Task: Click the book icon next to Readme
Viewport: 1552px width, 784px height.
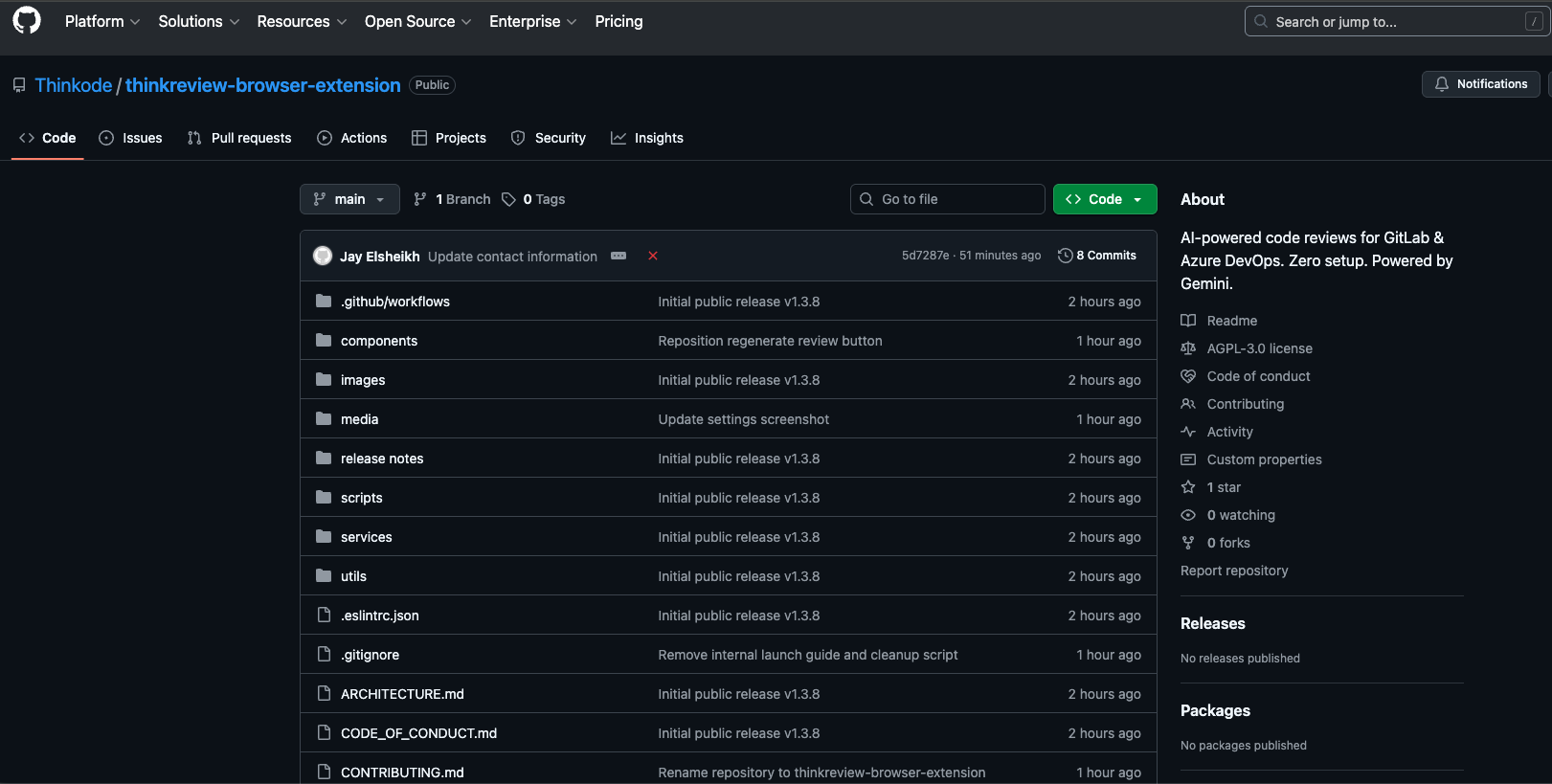Action: pyautogui.click(x=1188, y=321)
